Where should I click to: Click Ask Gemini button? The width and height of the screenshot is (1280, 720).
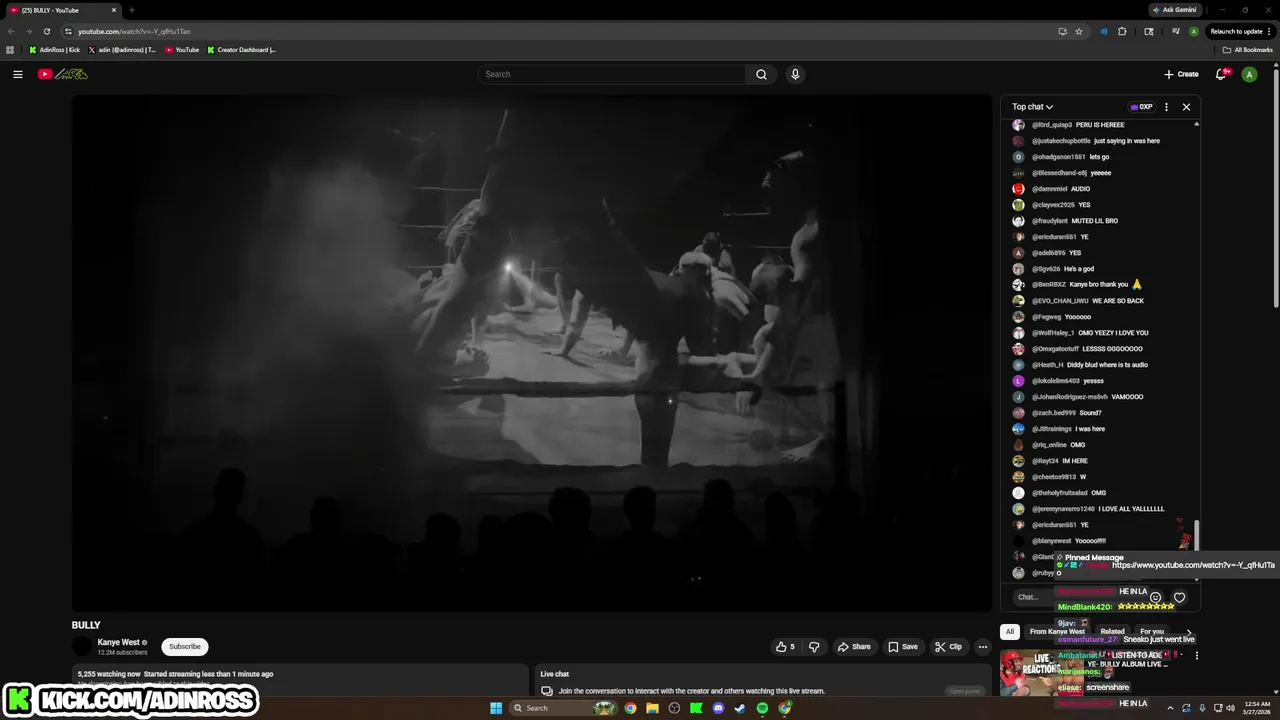pos(1174,10)
